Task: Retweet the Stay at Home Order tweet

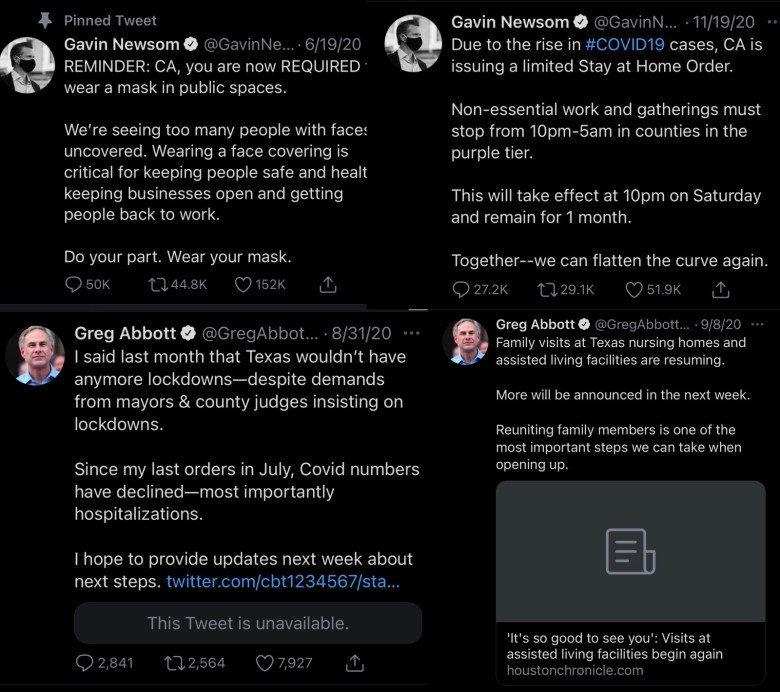Action: tap(547, 290)
